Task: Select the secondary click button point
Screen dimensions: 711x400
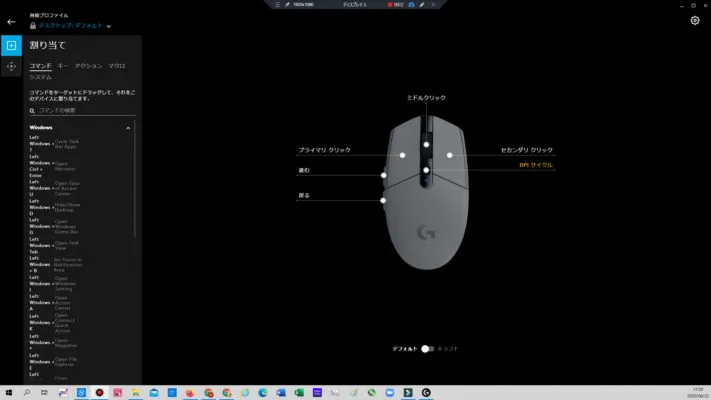Action: click(x=449, y=155)
